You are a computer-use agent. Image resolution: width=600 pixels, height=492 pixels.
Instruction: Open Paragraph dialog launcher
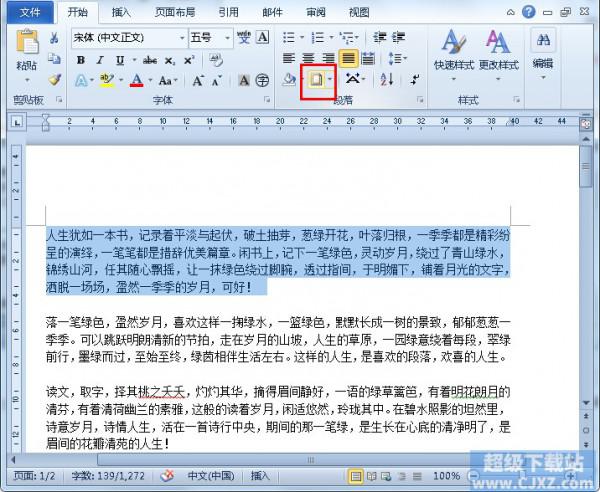pyautogui.click(x=420, y=100)
